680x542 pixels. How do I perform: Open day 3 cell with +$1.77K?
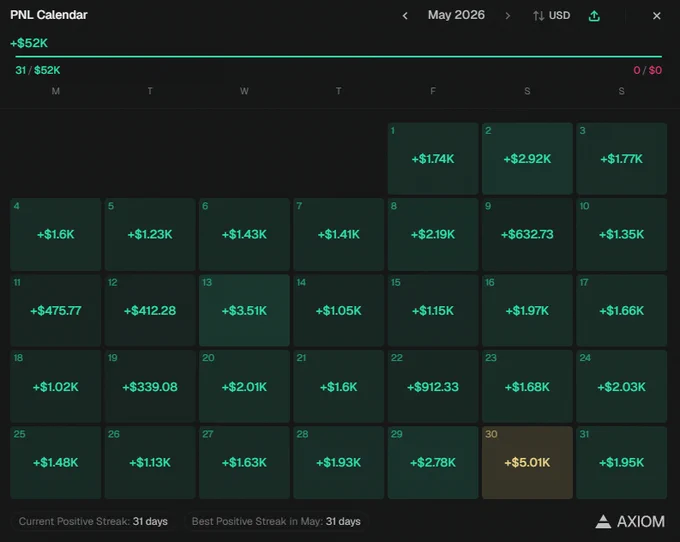[621, 159]
